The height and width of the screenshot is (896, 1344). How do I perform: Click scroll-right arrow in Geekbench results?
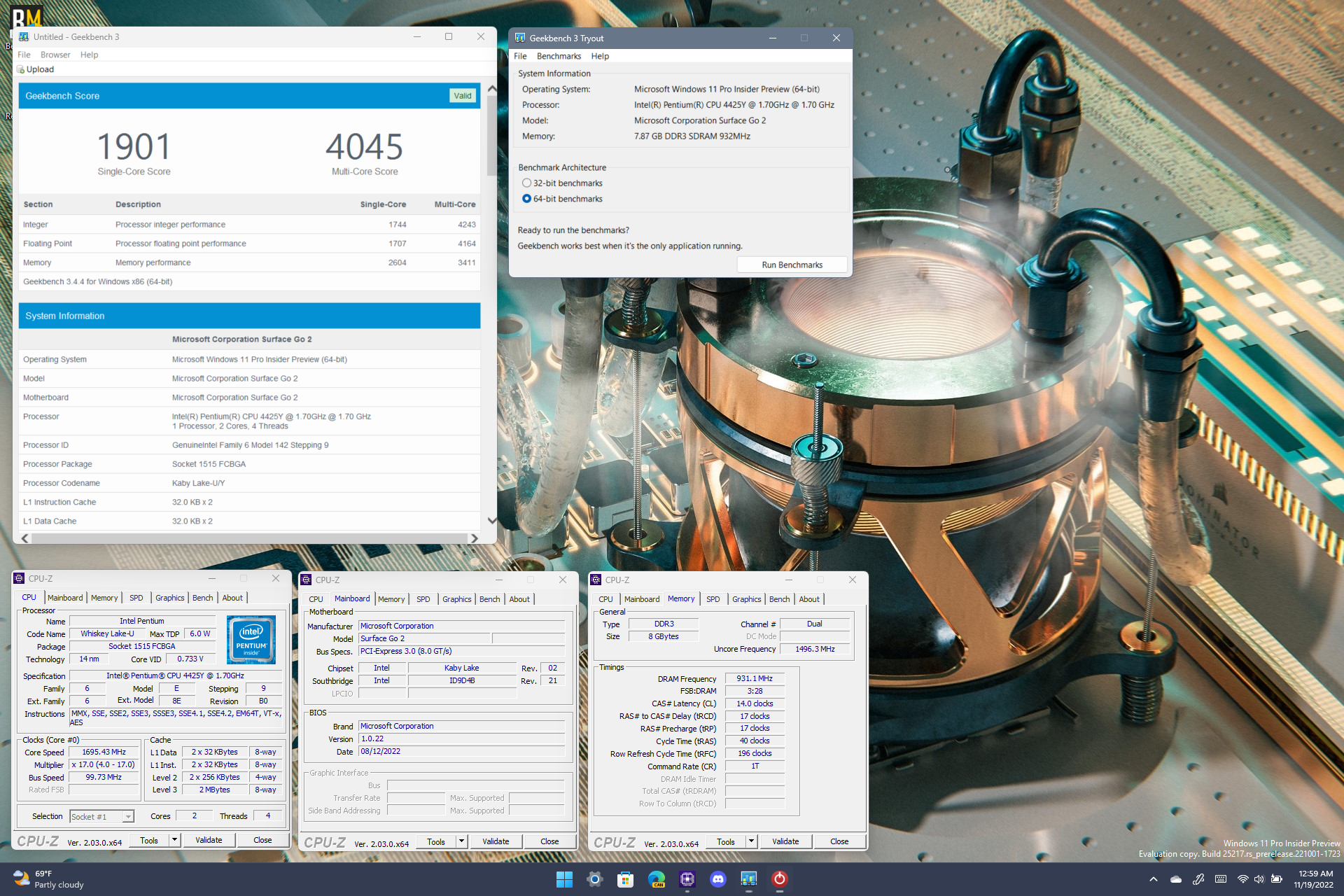tap(475, 538)
